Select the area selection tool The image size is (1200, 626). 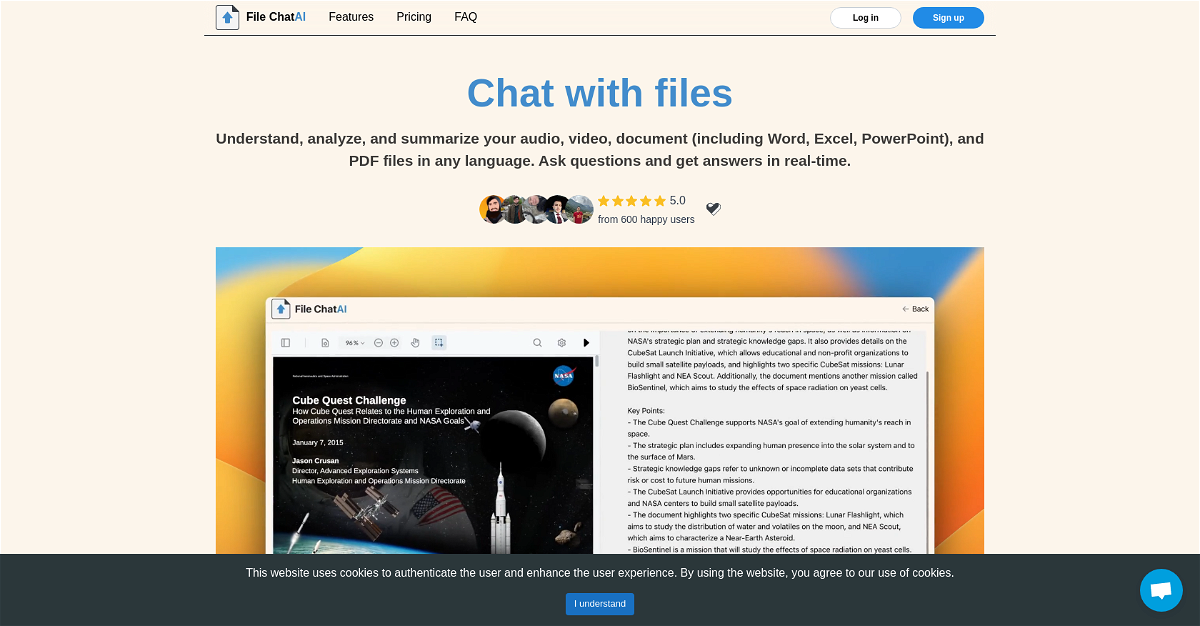(439, 342)
